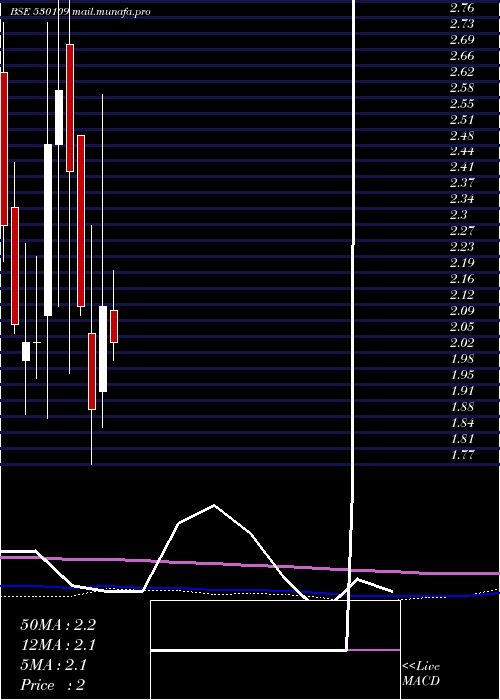Click the 50MA : 2.2 readout
Screen dimensions: 500x700
[58, 625]
